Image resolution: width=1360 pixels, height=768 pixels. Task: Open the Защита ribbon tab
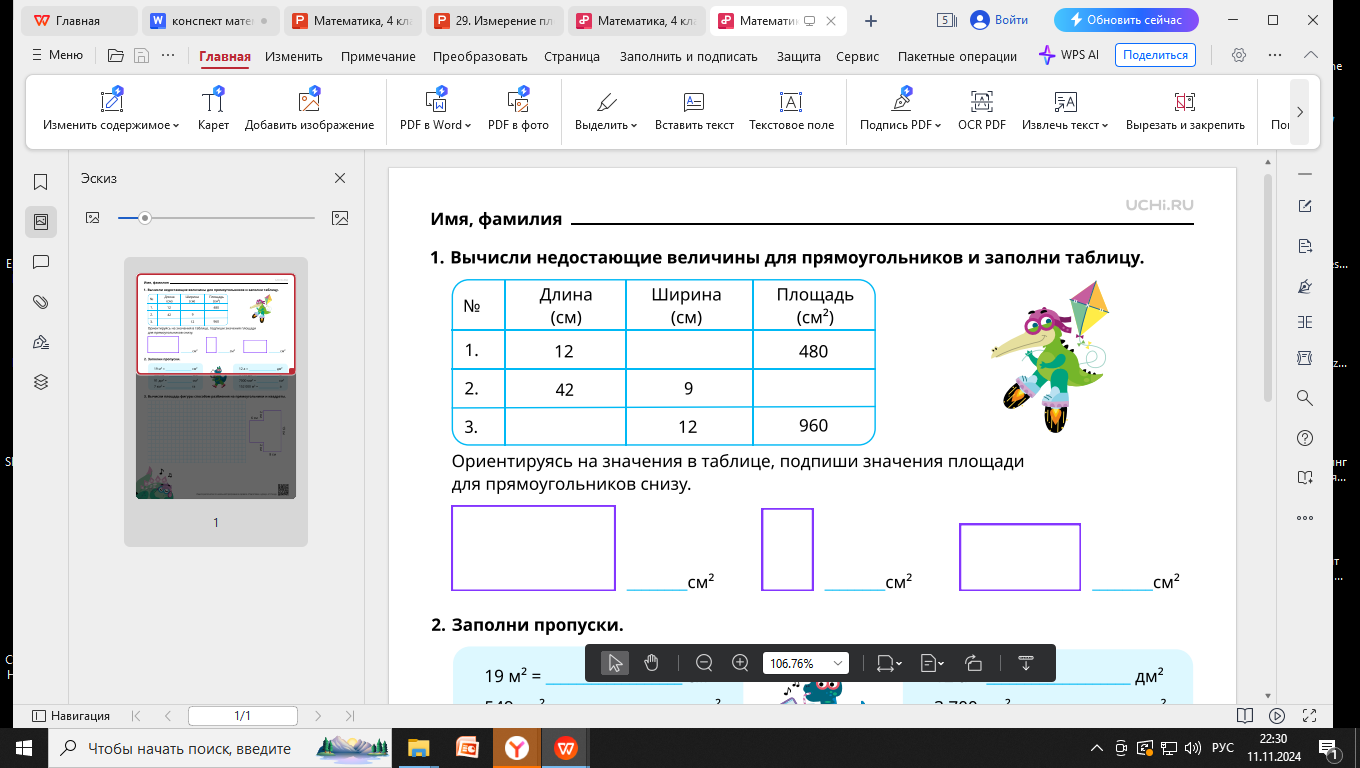pos(798,57)
